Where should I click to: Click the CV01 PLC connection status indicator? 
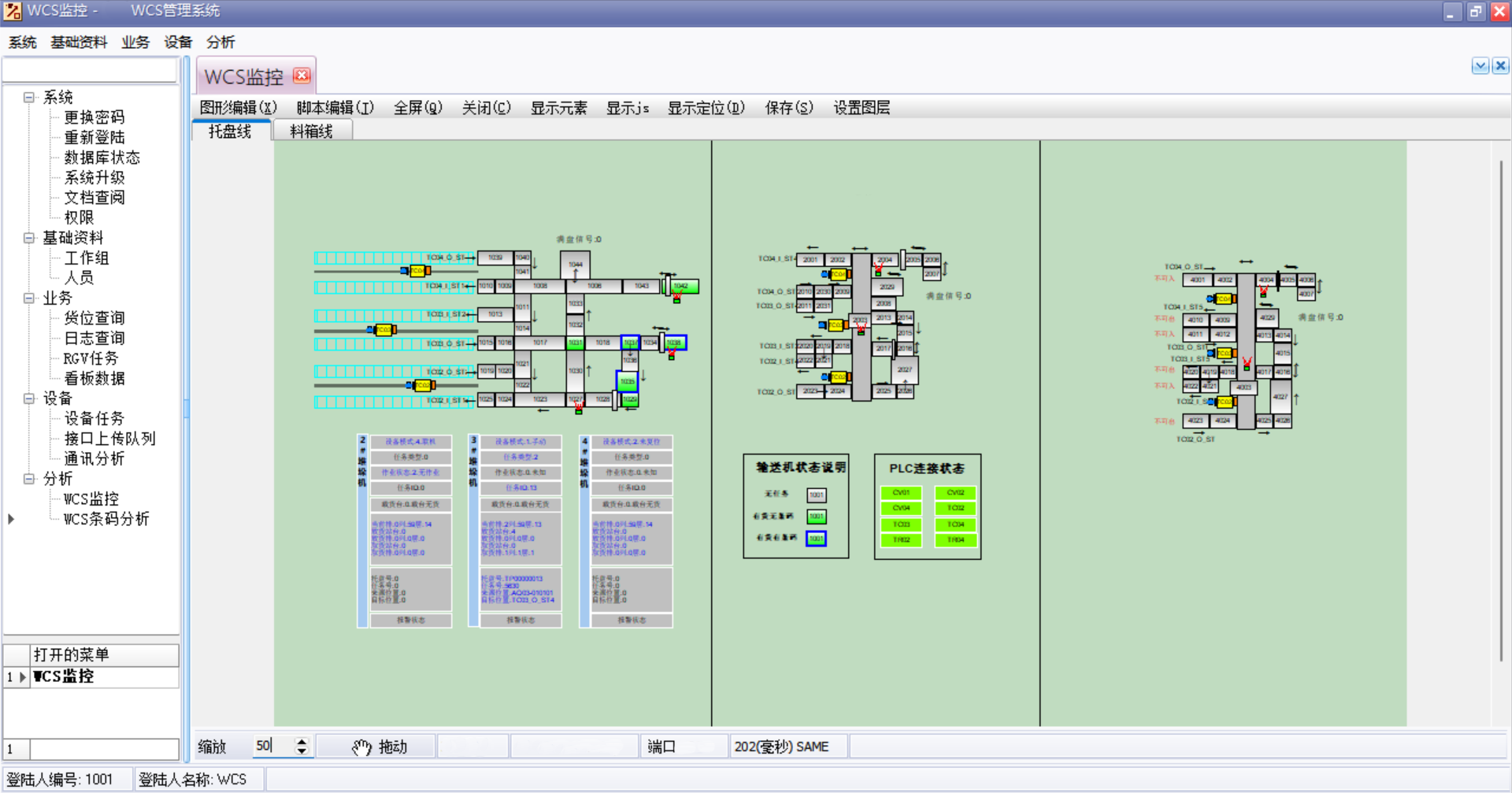(x=901, y=493)
